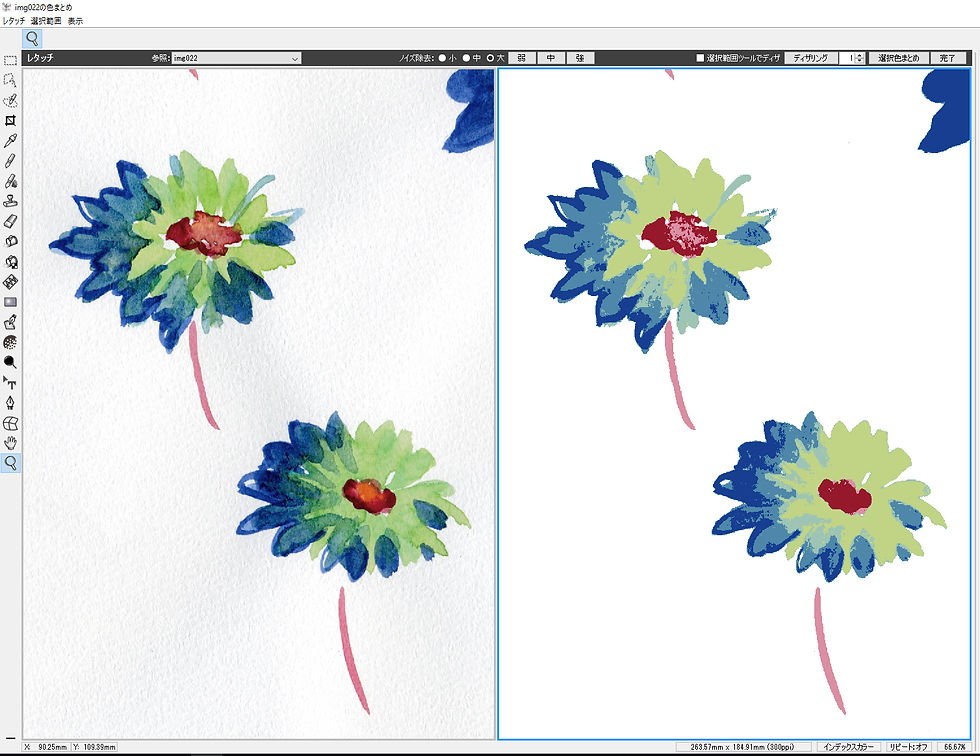Click the magnifier icon above options bar

tap(32, 39)
